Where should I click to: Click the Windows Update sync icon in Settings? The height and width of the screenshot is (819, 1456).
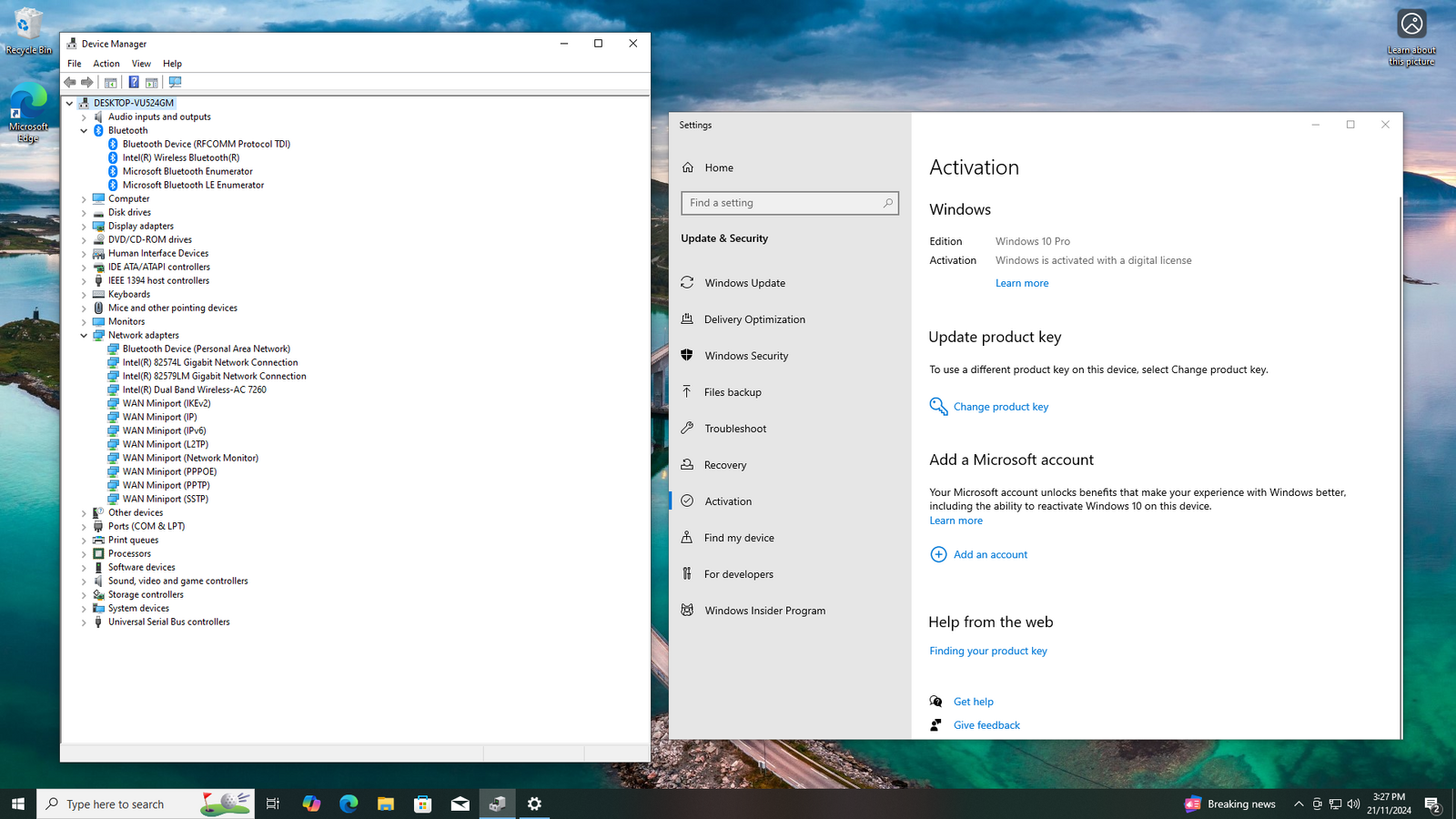[x=687, y=283]
